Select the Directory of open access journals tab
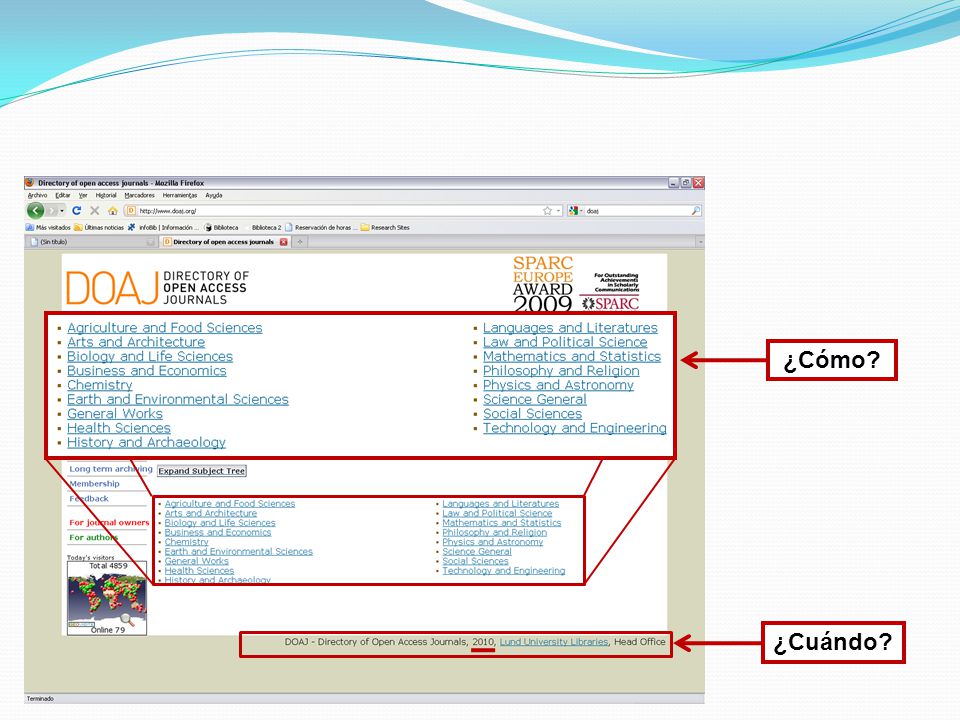 click(x=225, y=242)
